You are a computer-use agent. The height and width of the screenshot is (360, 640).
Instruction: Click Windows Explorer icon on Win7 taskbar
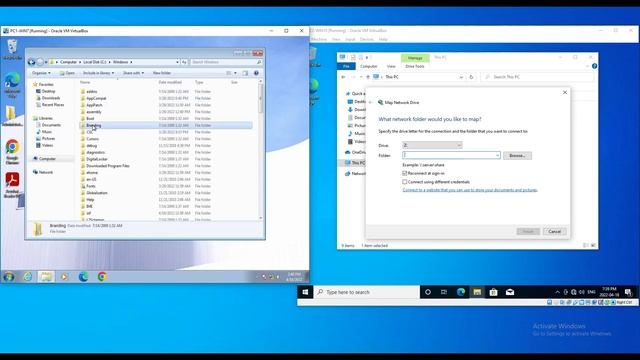(x=46, y=277)
